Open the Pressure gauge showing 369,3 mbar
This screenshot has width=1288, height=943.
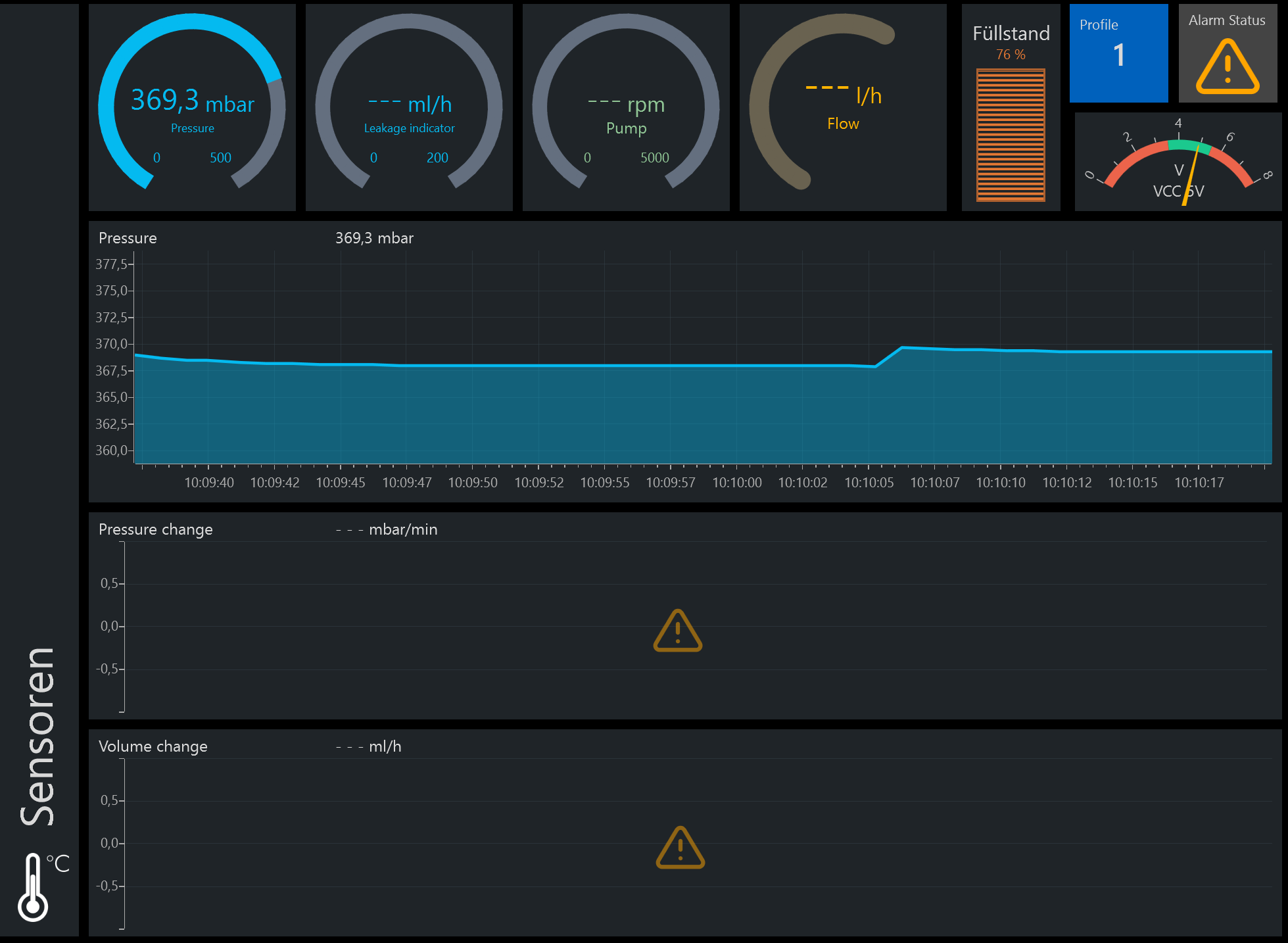coord(192,107)
